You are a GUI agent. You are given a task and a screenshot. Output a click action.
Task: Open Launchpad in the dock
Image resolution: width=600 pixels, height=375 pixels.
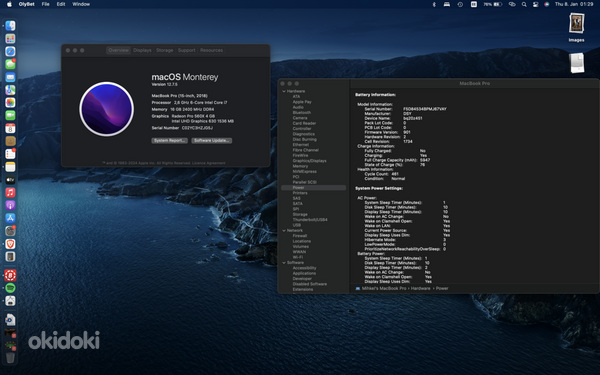10,39
